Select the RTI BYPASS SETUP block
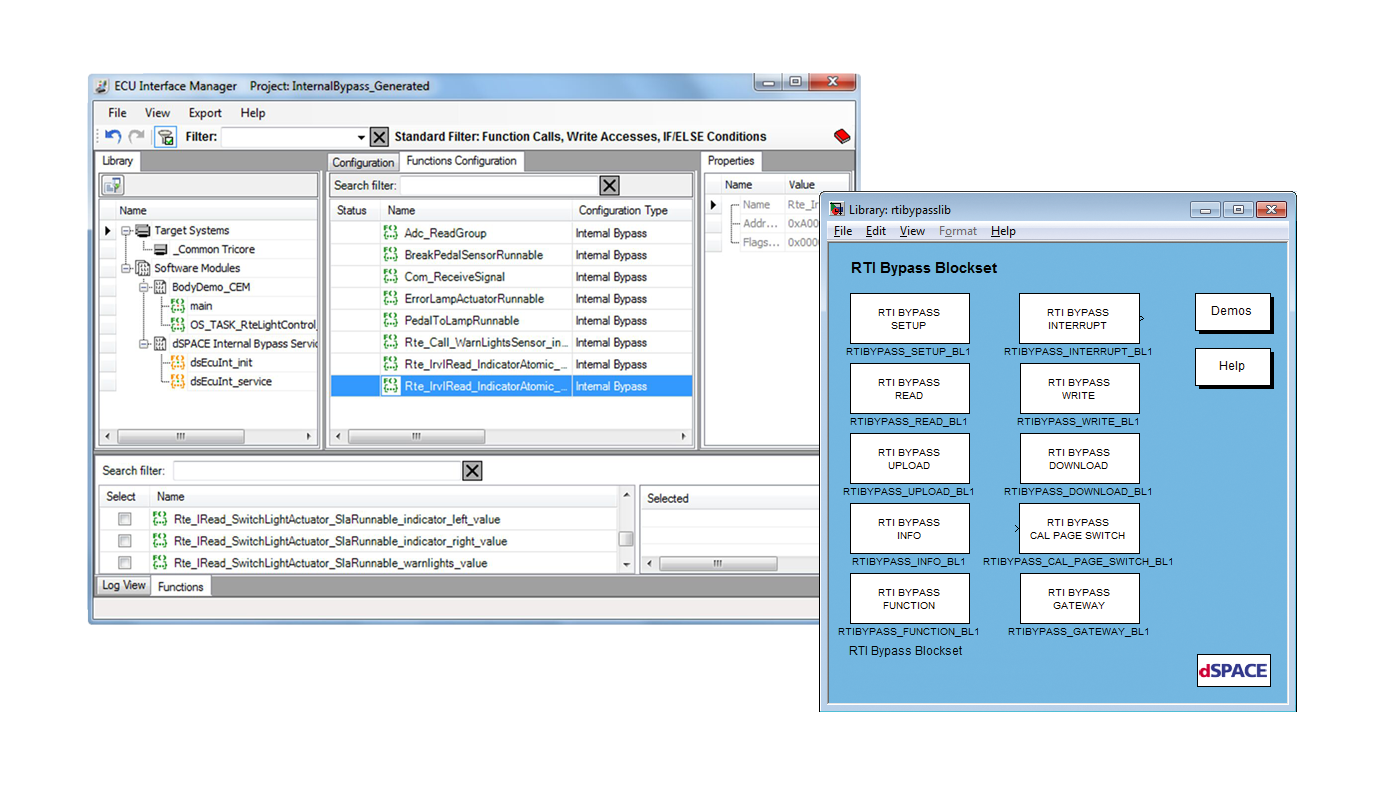Screen dimensions: 1400x788 pyautogui.click(x=909, y=319)
